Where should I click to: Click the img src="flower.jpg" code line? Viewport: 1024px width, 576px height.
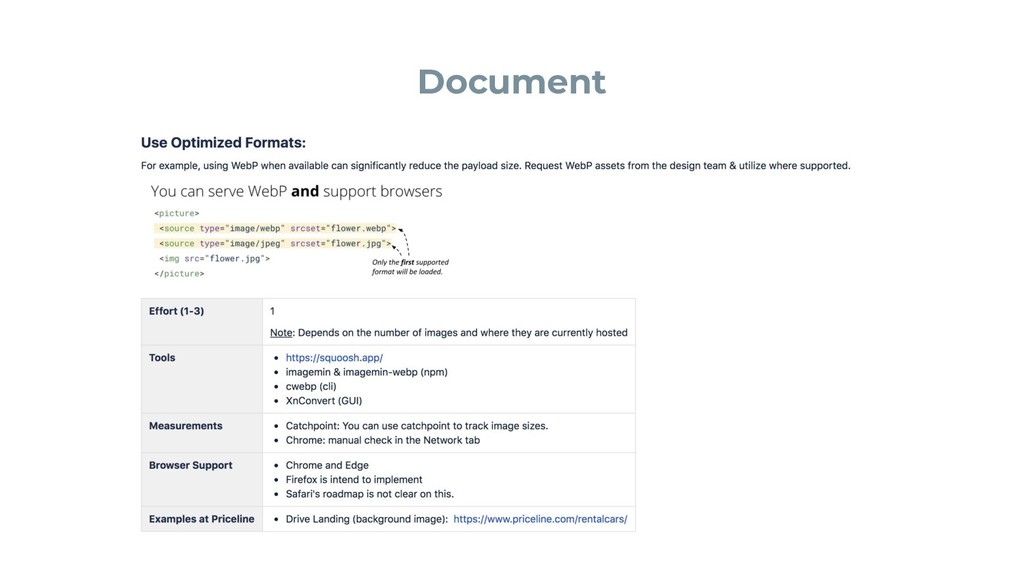(x=214, y=259)
